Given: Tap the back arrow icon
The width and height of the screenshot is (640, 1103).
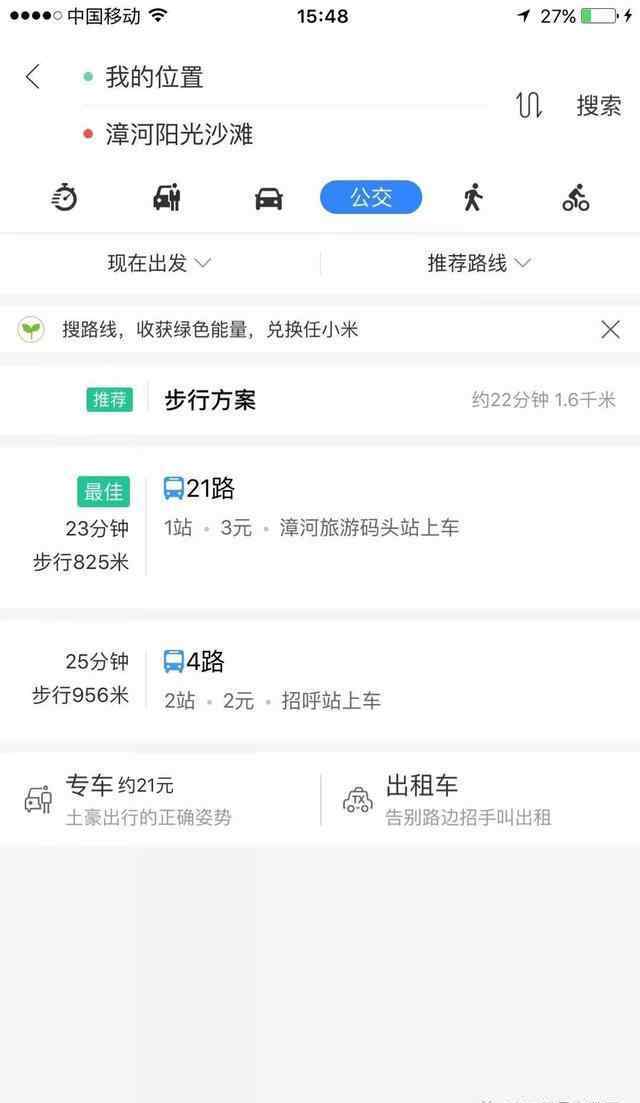Looking at the screenshot, I should point(33,76).
